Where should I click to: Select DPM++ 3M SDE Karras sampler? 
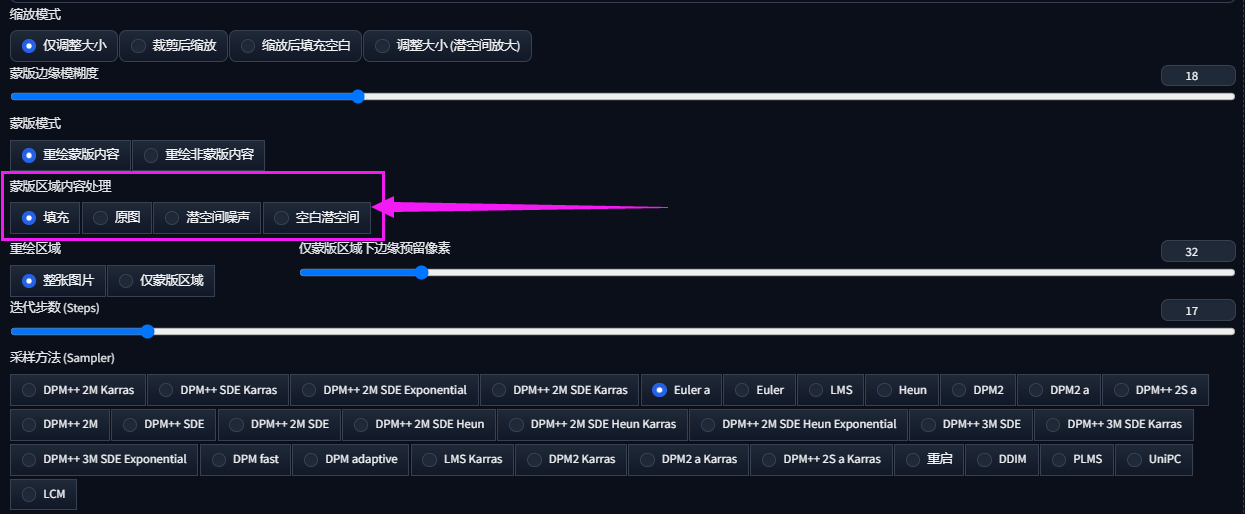1114,424
